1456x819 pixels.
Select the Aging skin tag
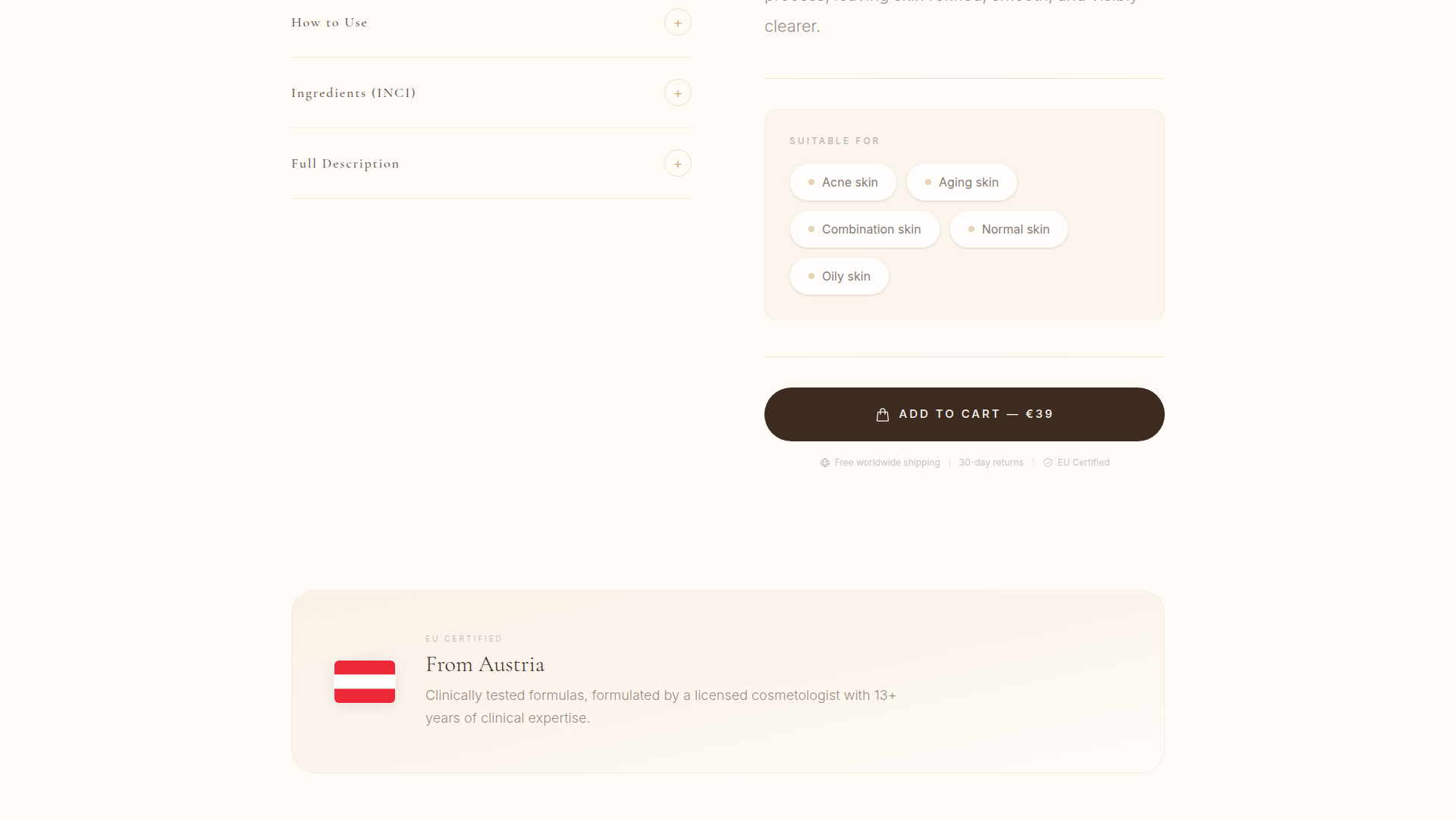click(x=962, y=183)
